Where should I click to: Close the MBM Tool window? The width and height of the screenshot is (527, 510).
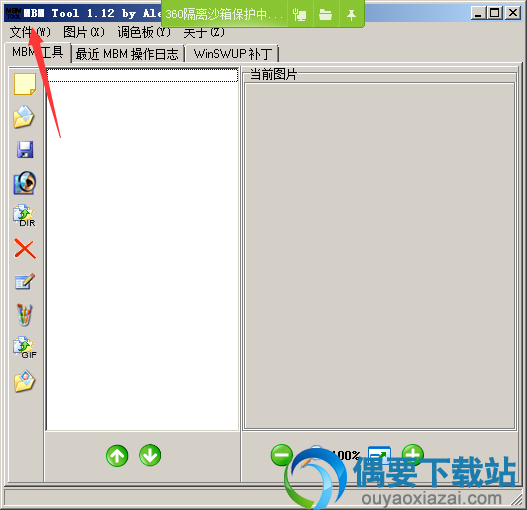point(513,13)
